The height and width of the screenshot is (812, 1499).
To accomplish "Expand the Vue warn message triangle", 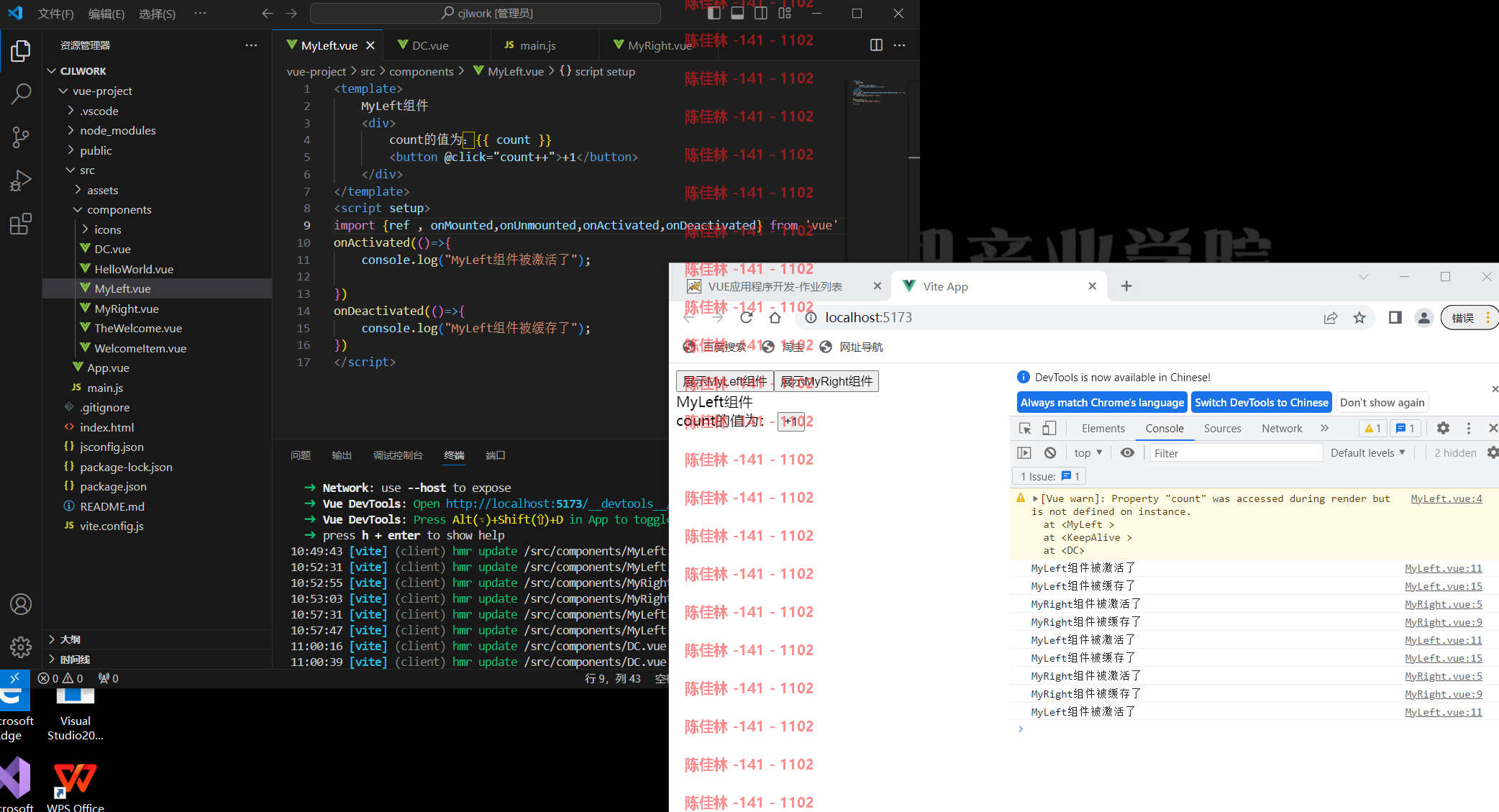I will pyautogui.click(x=1035, y=498).
